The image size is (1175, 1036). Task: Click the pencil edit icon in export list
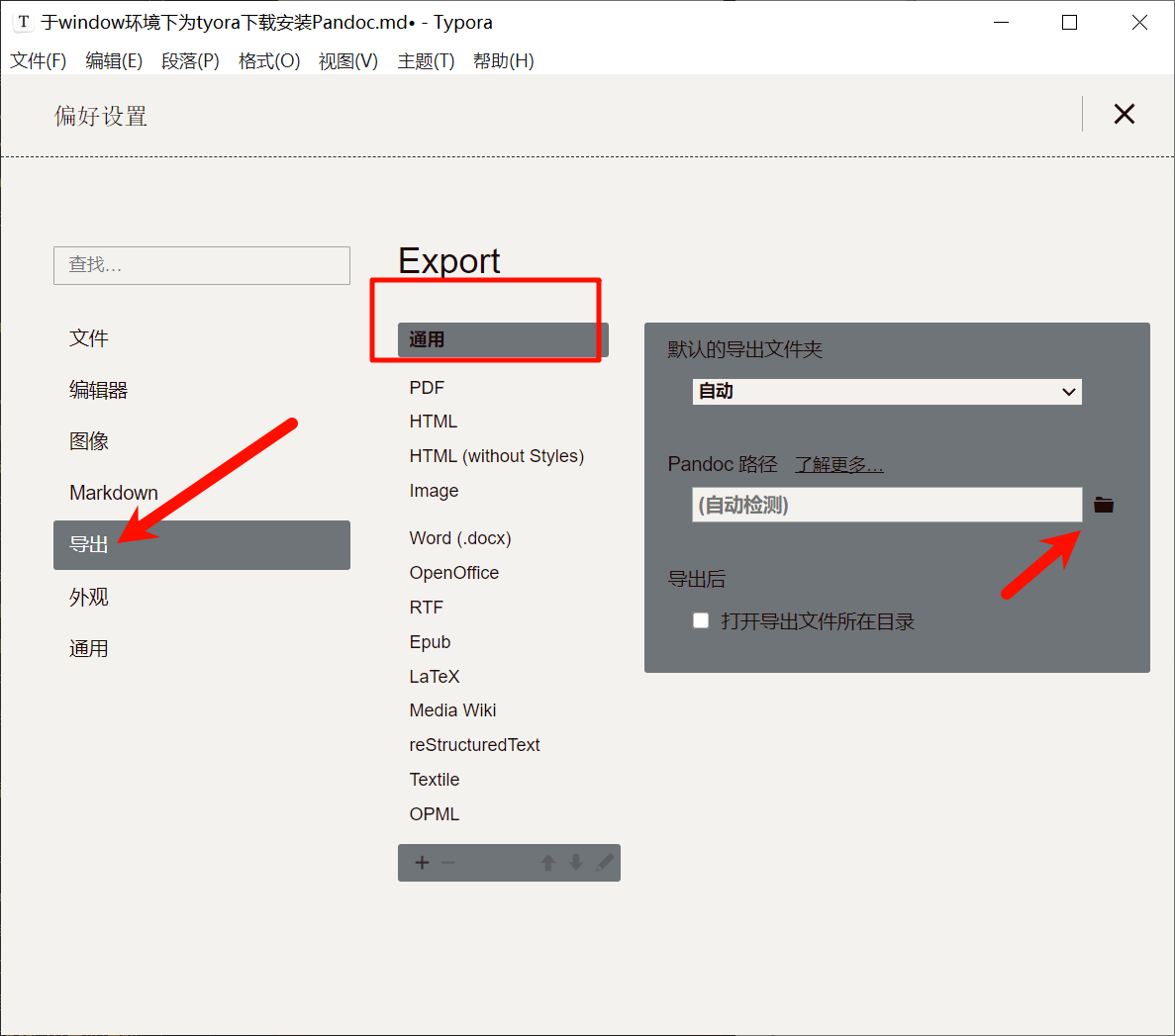[604, 863]
